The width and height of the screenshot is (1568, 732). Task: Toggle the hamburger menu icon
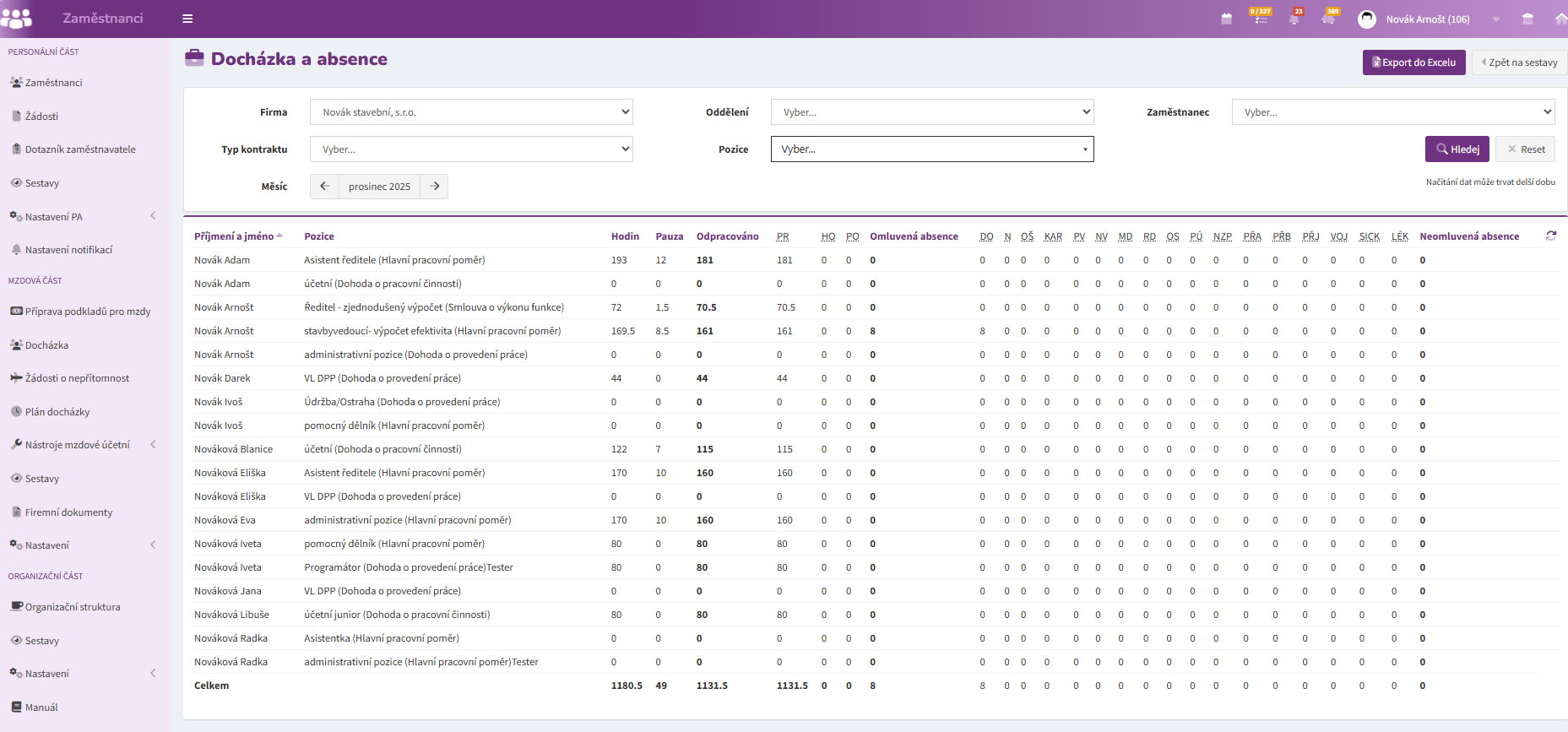click(x=187, y=19)
